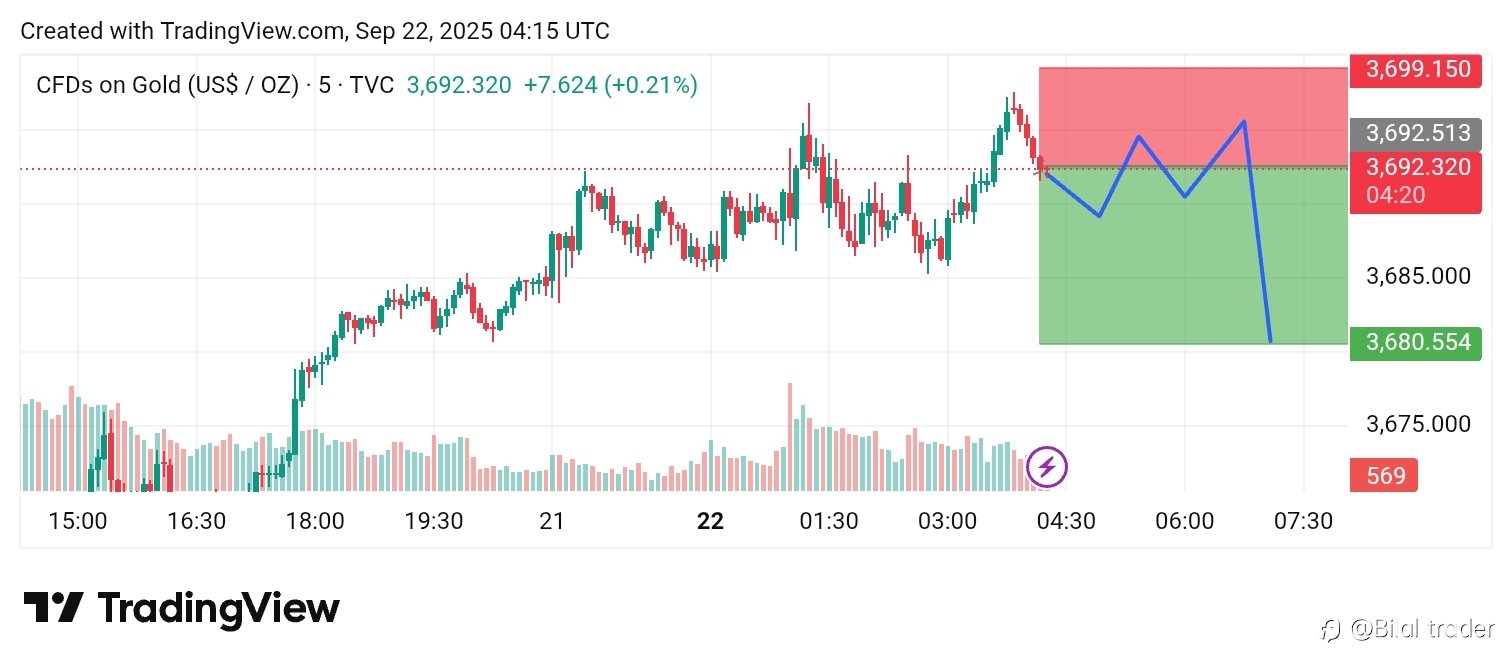Click the bold 22 date marker
This screenshot has height=668, width=1512.
pyautogui.click(x=709, y=521)
